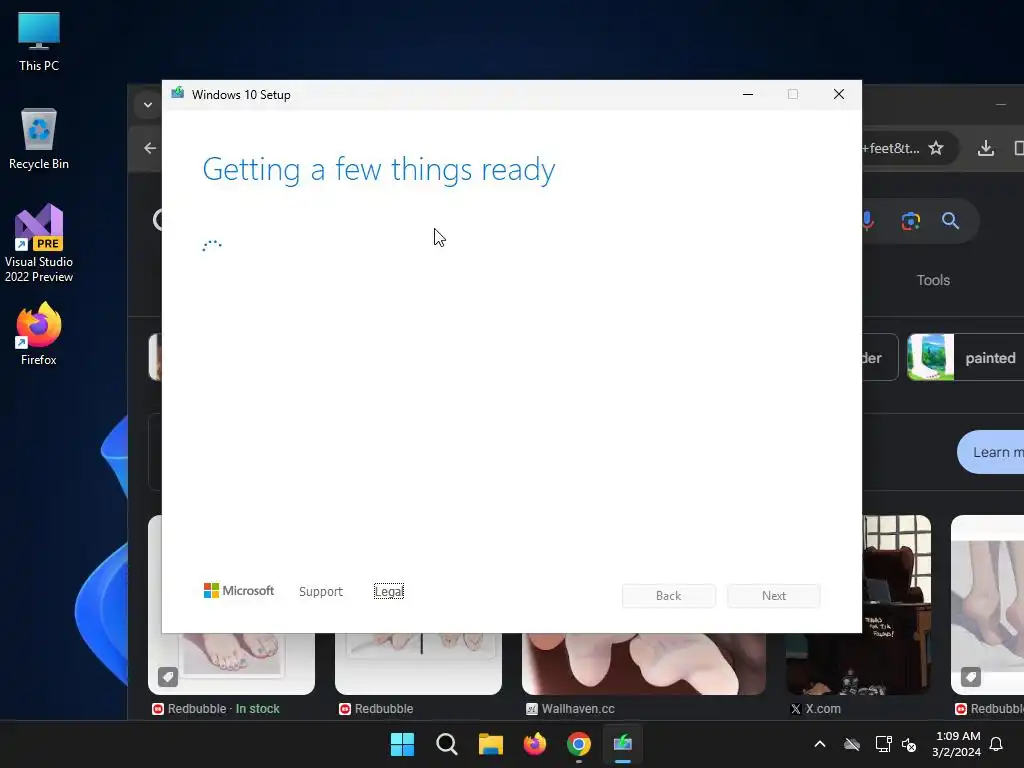
Task: Open Redbubble In stock image result
Action: click(231, 664)
